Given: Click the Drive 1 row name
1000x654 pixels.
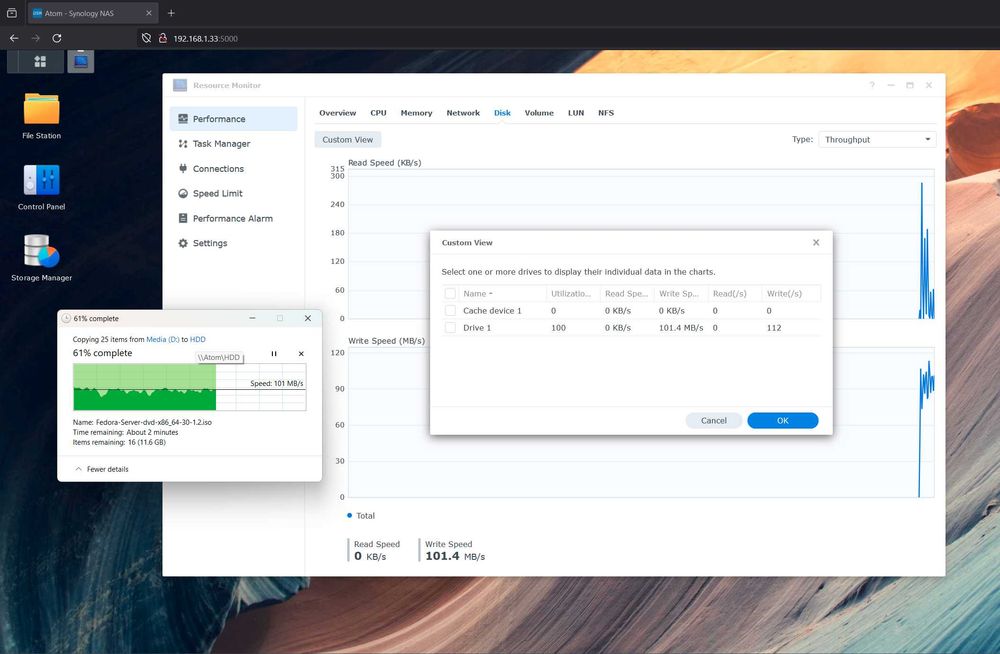Looking at the screenshot, I should pyautogui.click(x=477, y=327).
